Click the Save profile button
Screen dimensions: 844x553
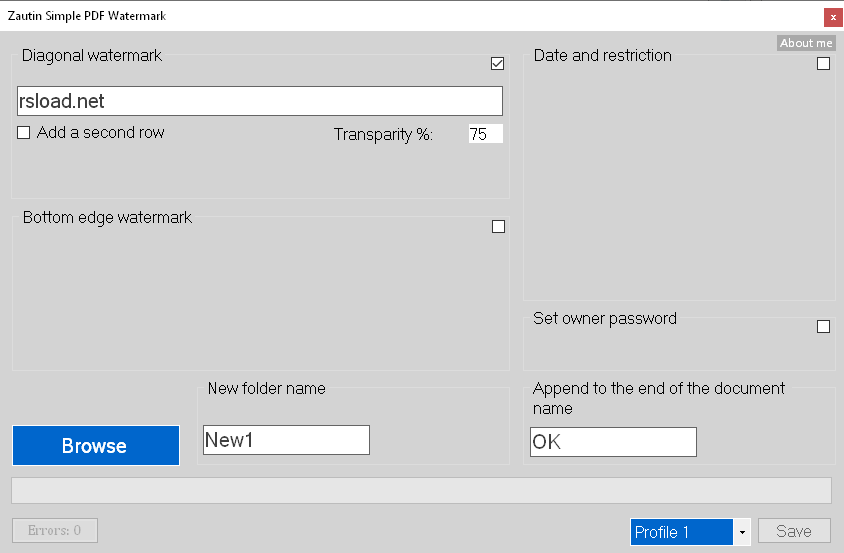pyautogui.click(x=794, y=532)
